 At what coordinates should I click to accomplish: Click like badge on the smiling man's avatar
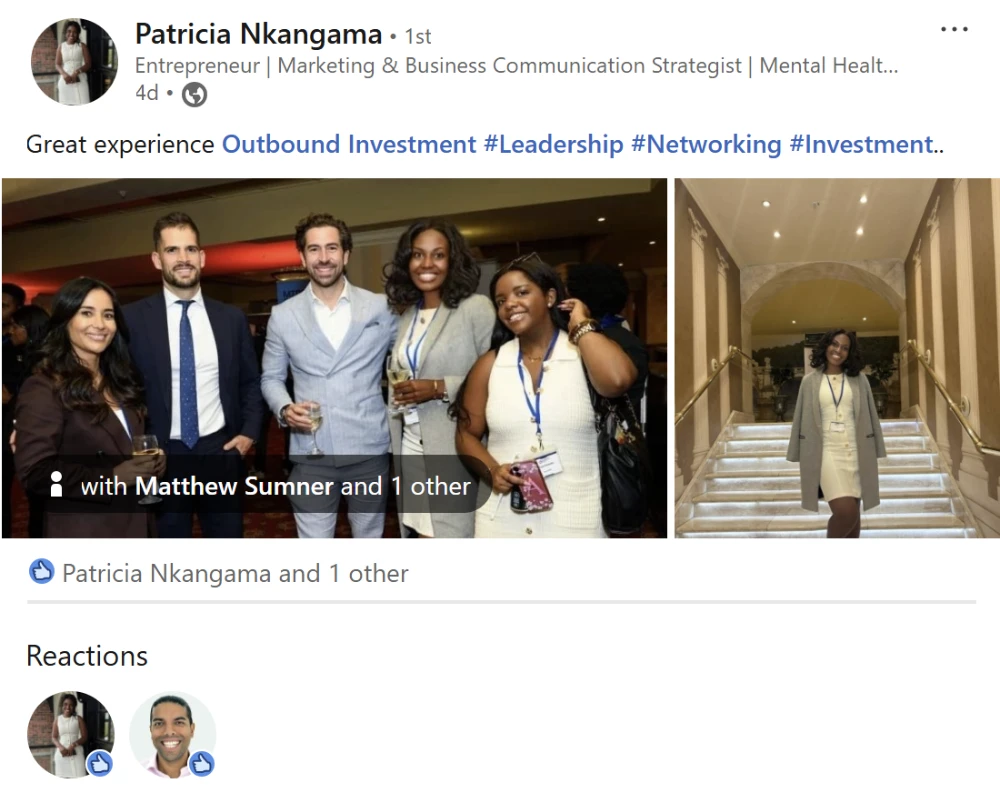(x=201, y=764)
